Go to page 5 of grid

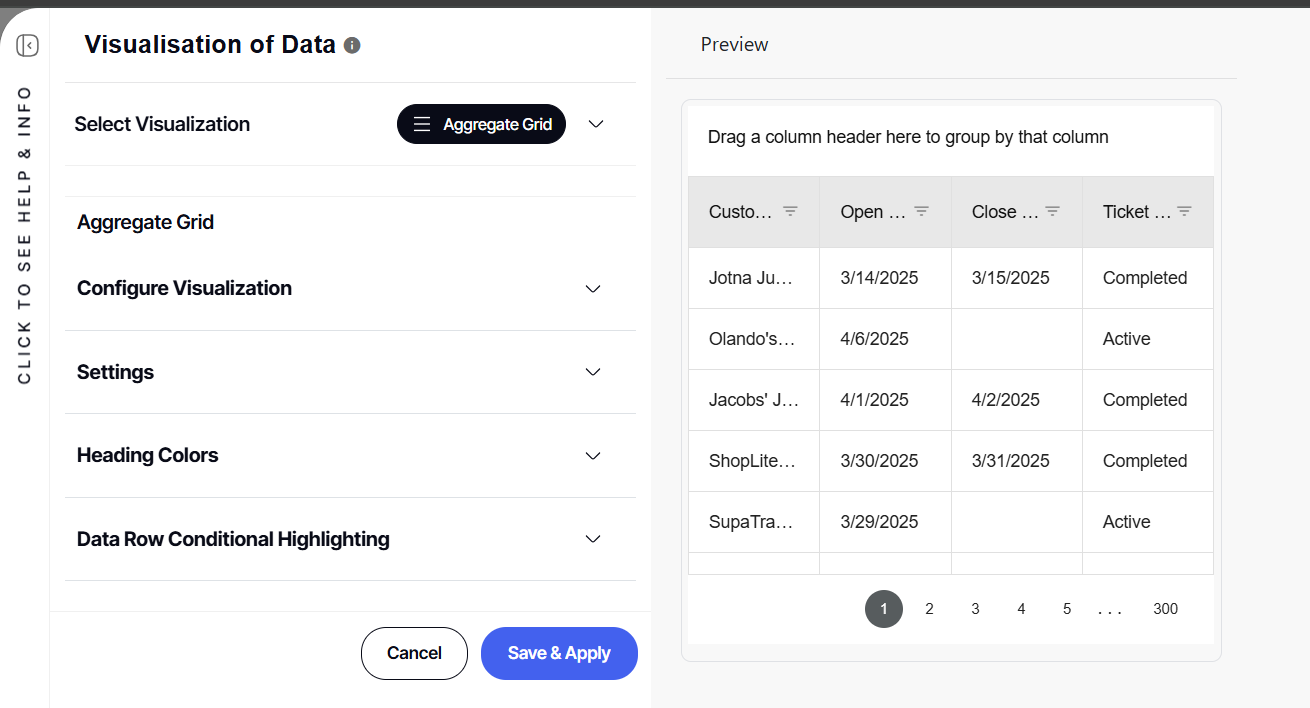click(1067, 609)
